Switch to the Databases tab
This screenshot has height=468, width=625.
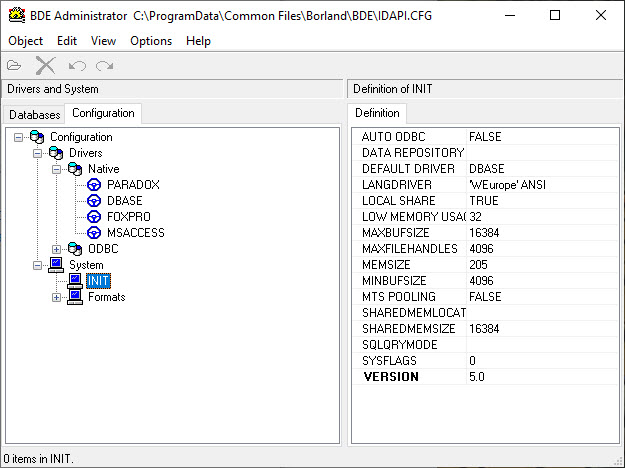[x=35, y=115]
